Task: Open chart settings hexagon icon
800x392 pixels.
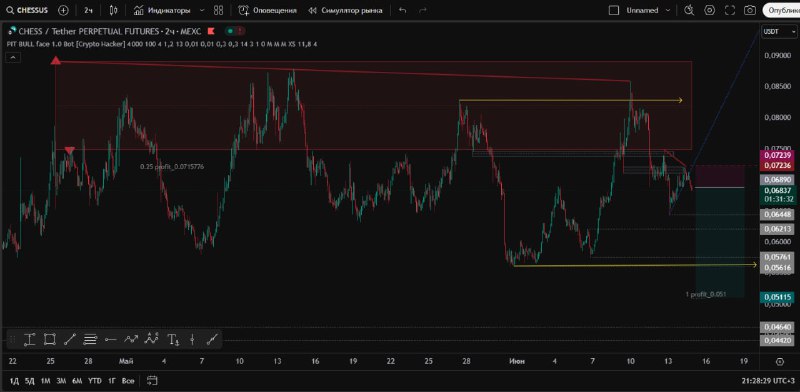Action: point(710,10)
